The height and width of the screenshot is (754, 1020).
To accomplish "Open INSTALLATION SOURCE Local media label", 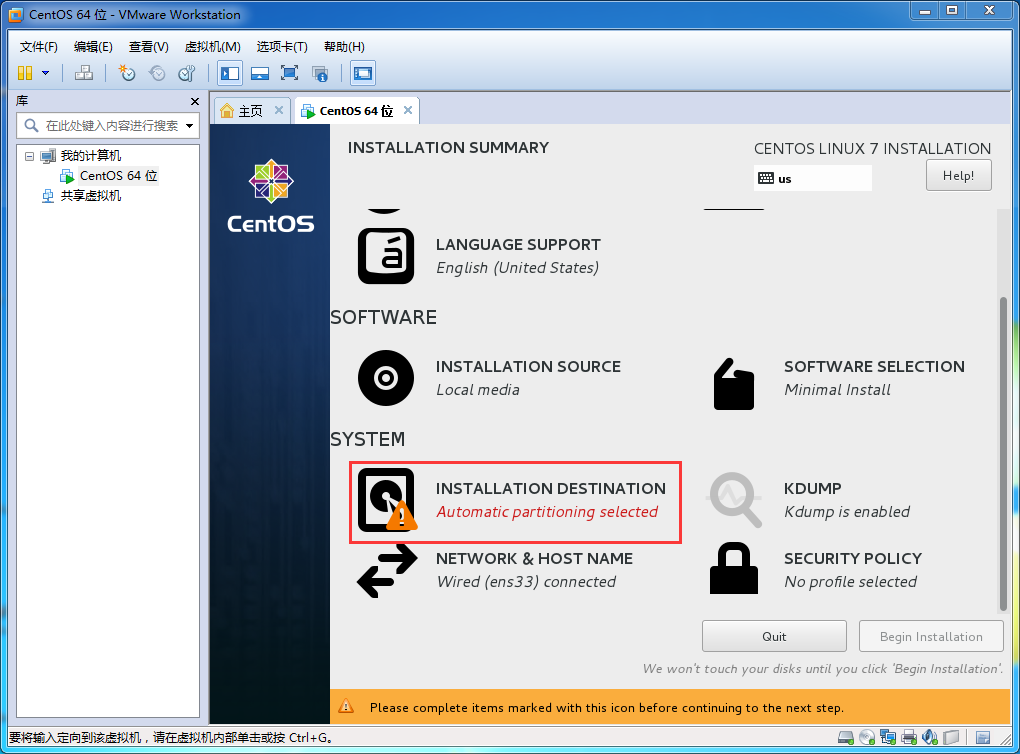I will coord(528,378).
